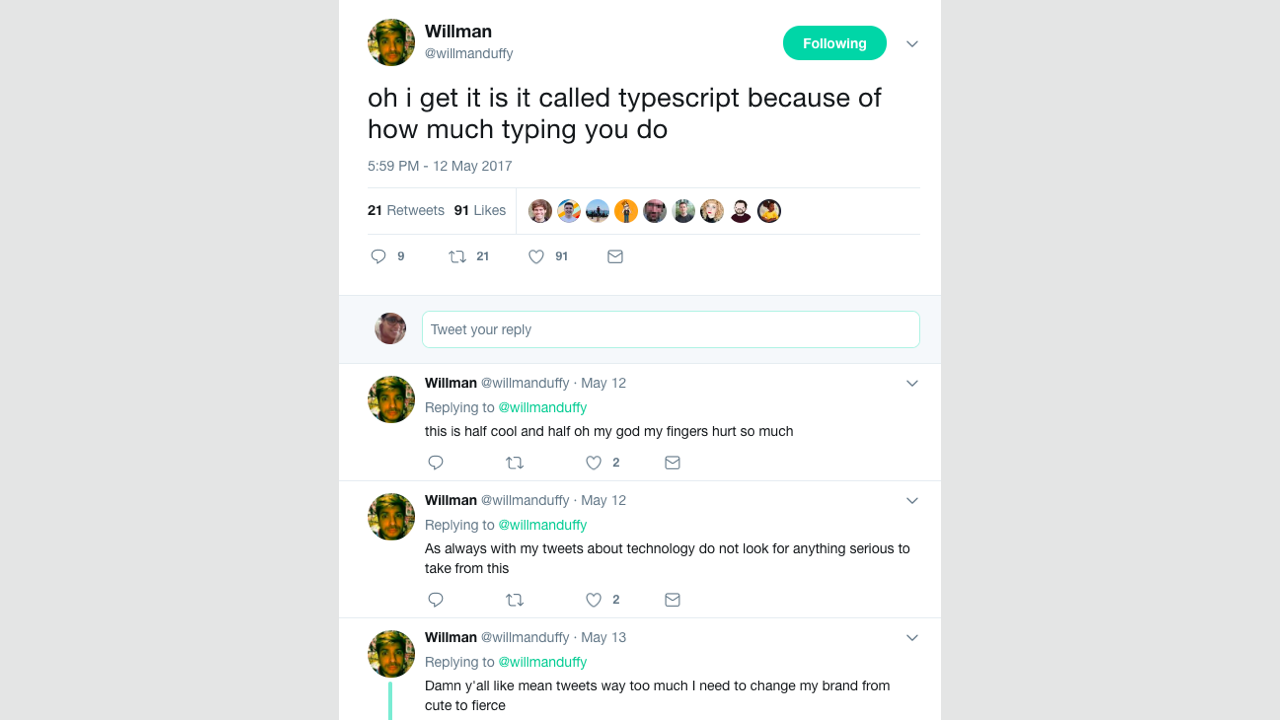Reply to the "fingers hurt so much" tweet

pos(436,463)
